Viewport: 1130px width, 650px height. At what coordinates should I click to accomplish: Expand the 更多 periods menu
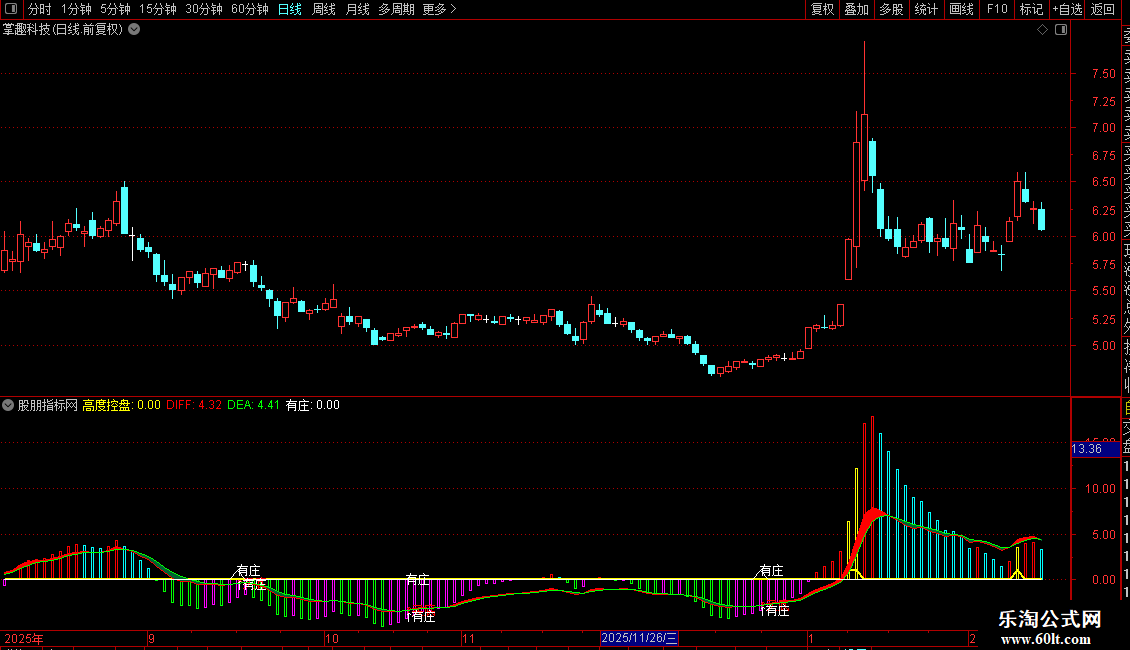pyautogui.click(x=440, y=9)
